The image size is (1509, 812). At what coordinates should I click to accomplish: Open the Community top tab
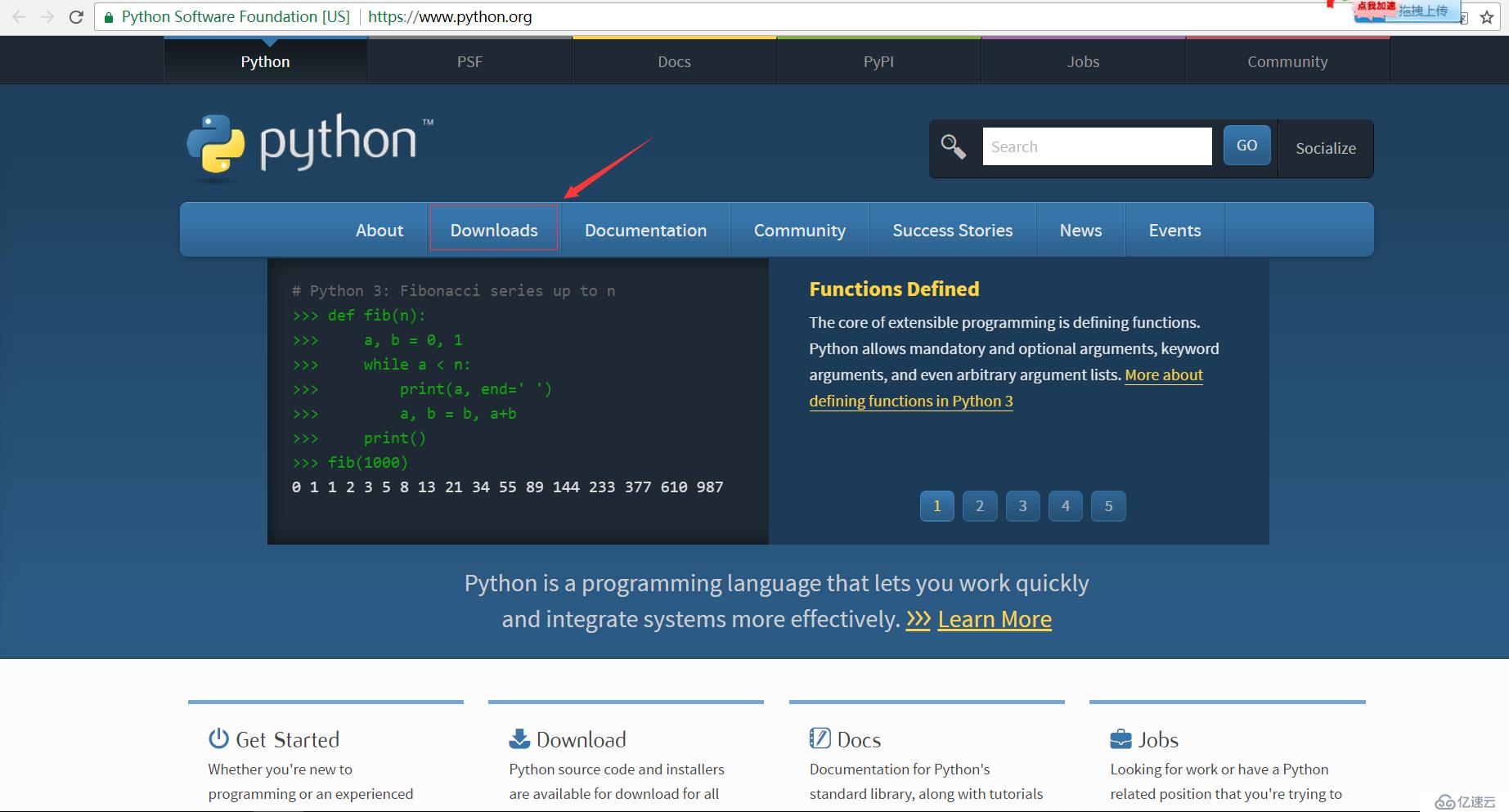point(1287,61)
